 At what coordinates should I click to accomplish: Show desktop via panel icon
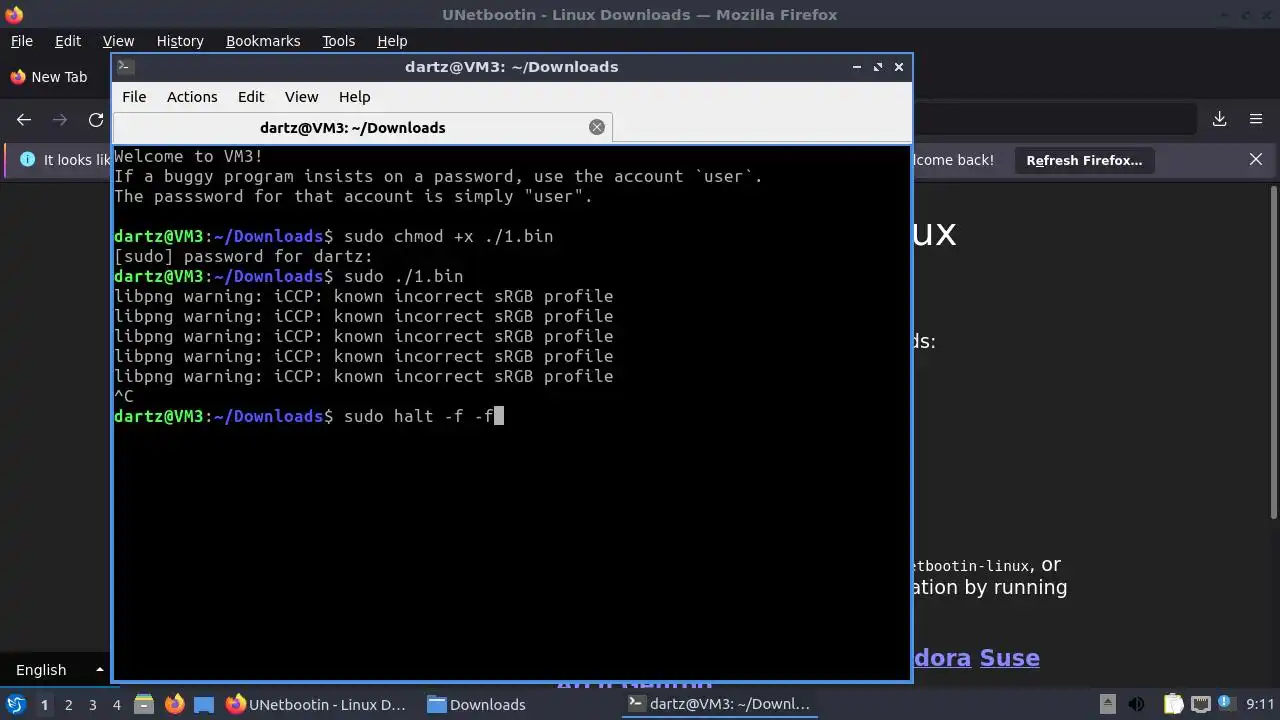pyautogui.click(x=204, y=704)
